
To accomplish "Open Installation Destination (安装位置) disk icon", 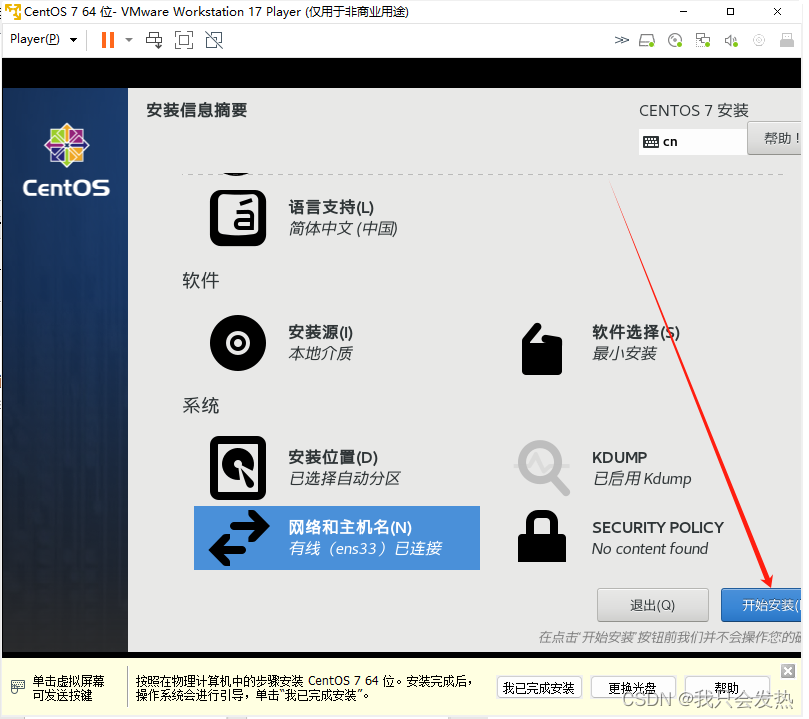I will click(238, 468).
